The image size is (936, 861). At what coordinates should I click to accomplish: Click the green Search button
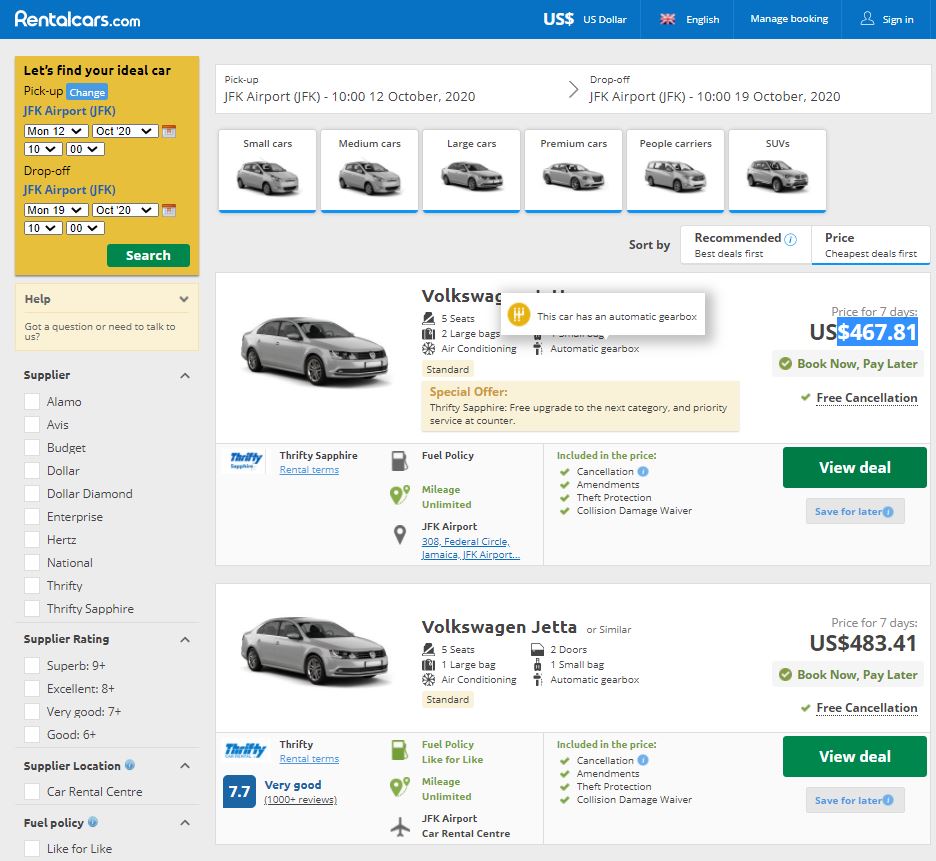(x=148, y=255)
